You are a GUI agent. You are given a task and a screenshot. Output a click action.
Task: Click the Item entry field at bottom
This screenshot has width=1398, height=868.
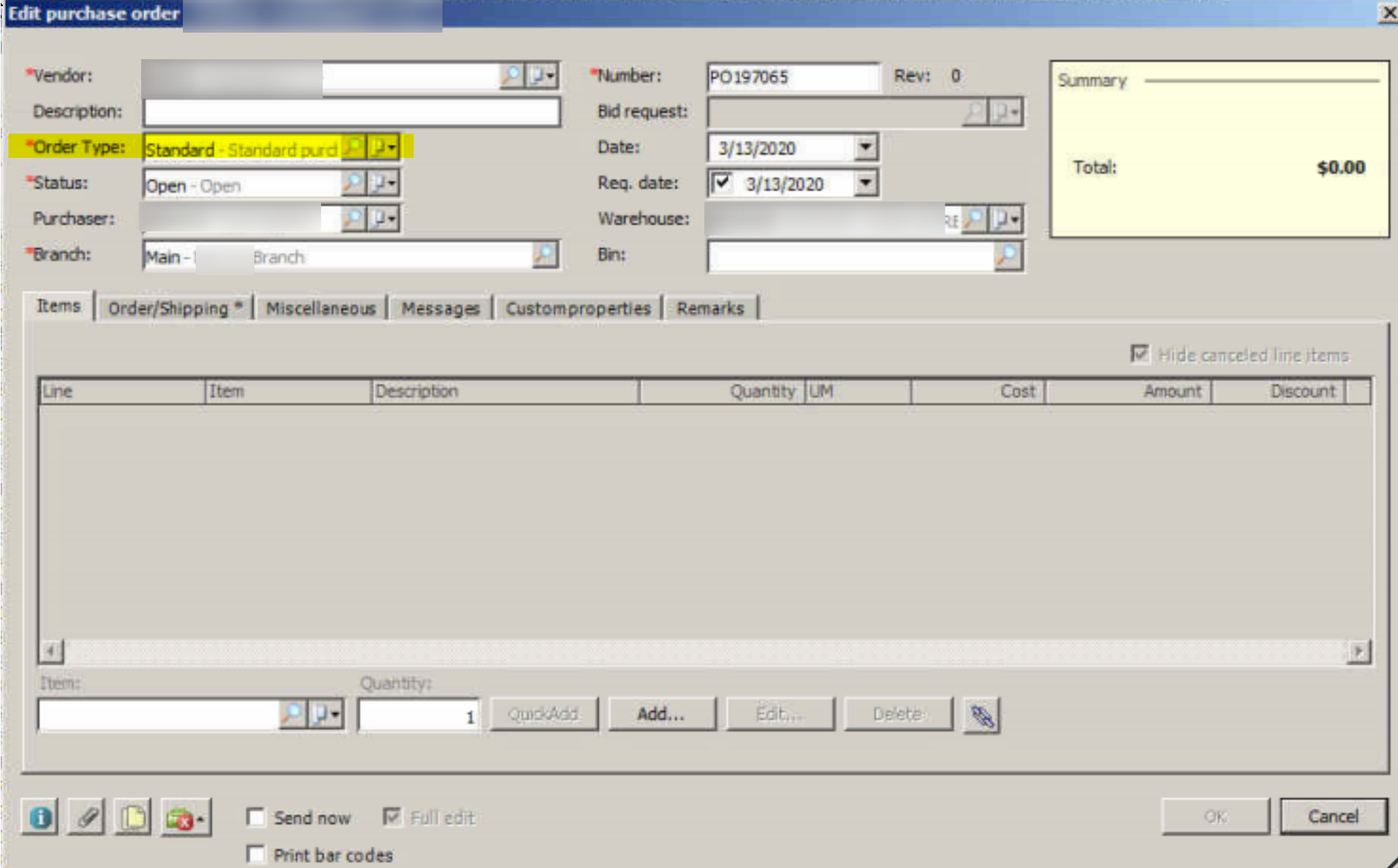click(159, 715)
